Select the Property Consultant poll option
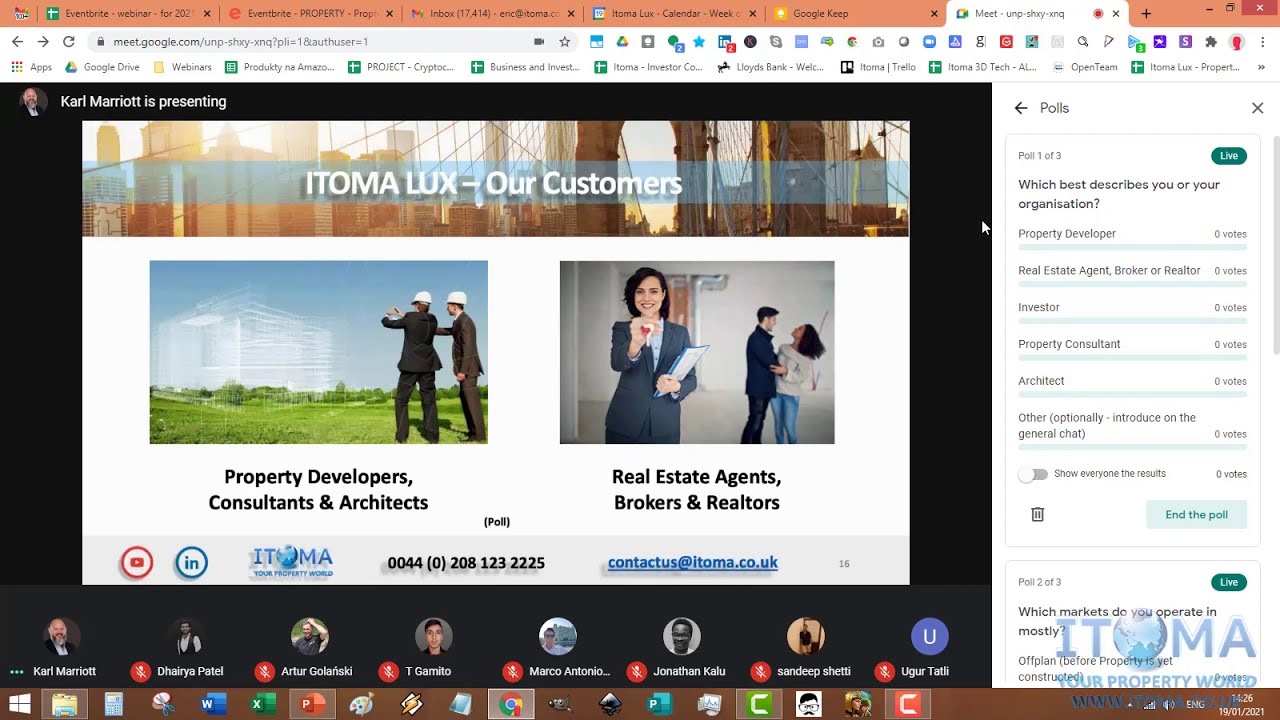Screen dimensions: 1280x720 (x=1132, y=349)
